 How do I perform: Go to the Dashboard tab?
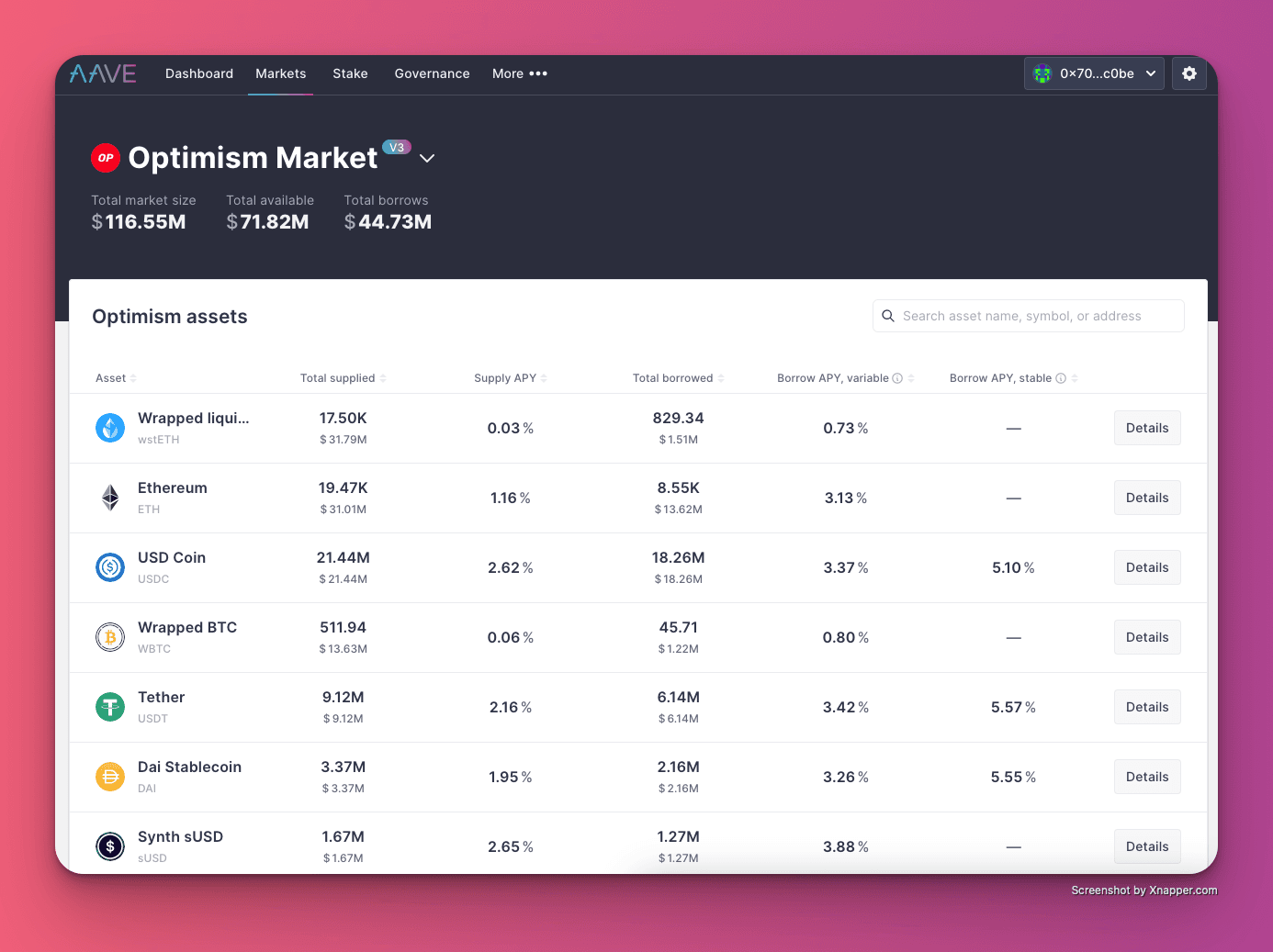(199, 73)
